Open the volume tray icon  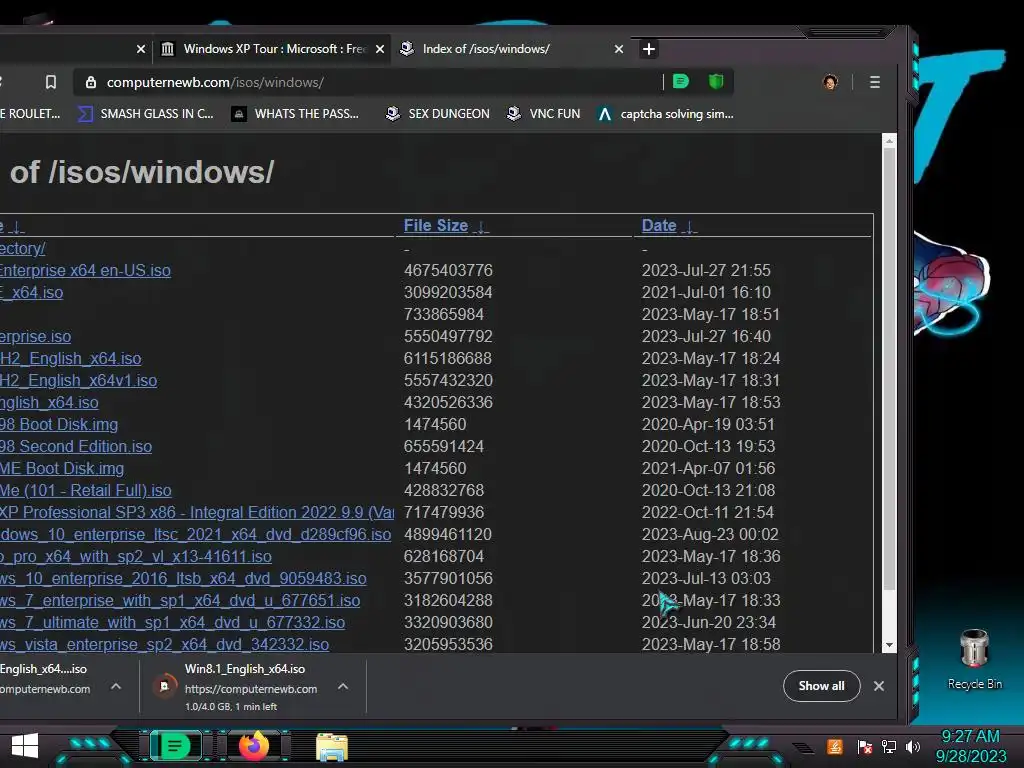913,746
